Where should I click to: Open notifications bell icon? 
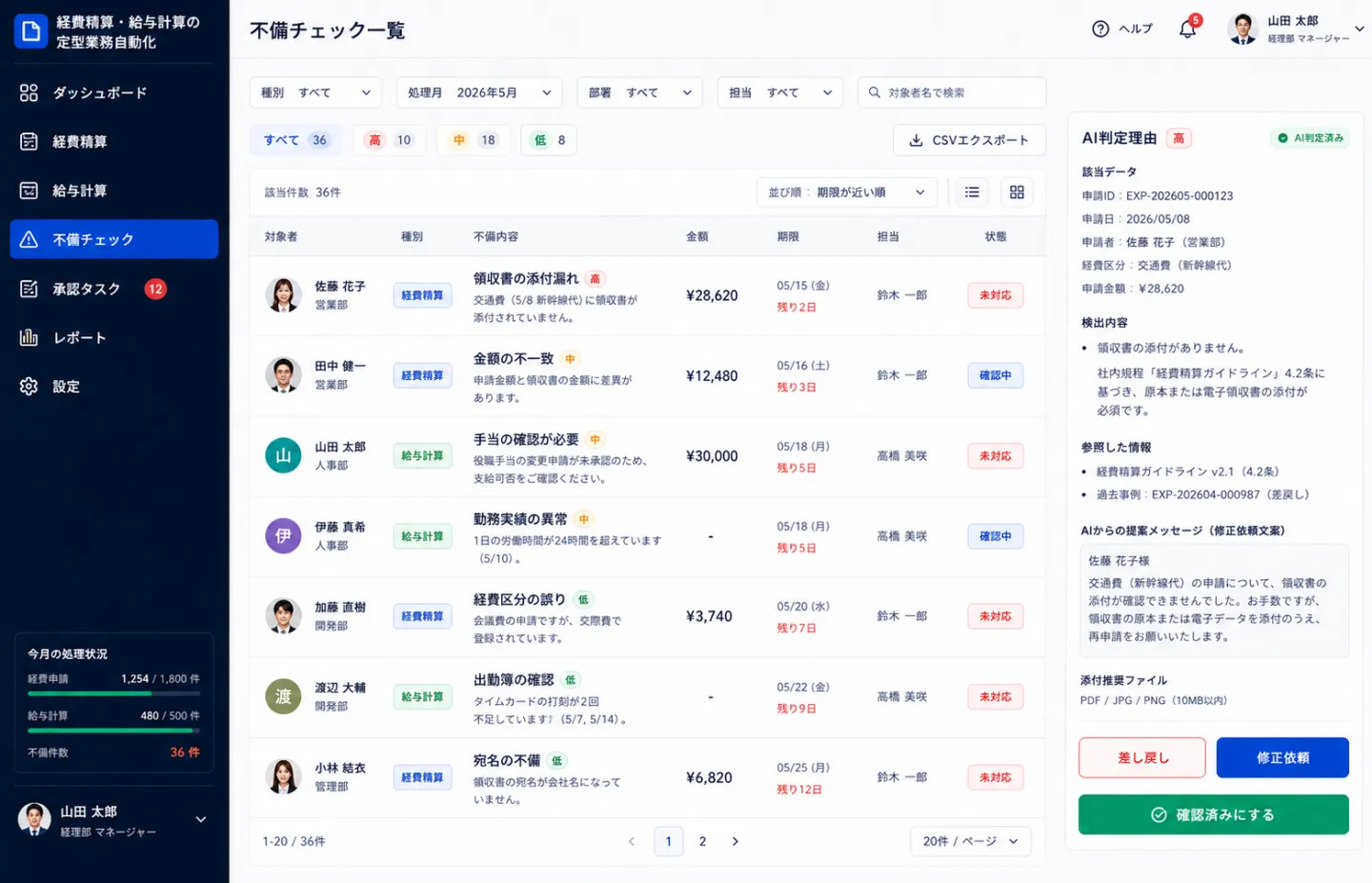pyautogui.click(x=1187, y=29)
